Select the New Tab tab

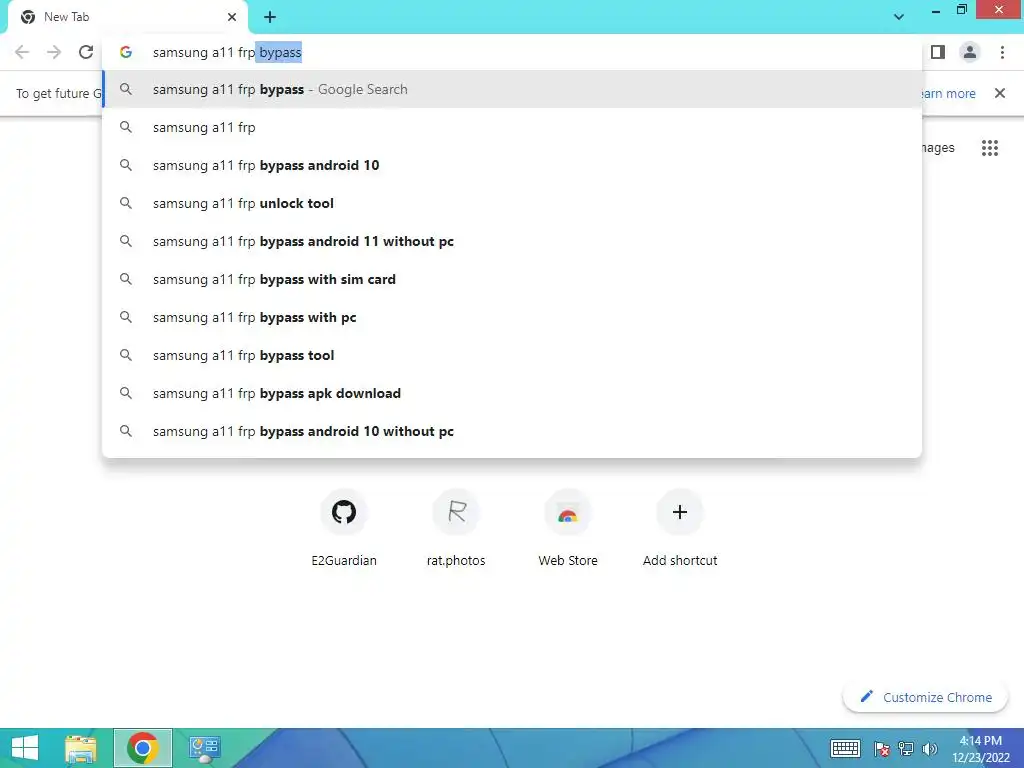click(127, 17)
